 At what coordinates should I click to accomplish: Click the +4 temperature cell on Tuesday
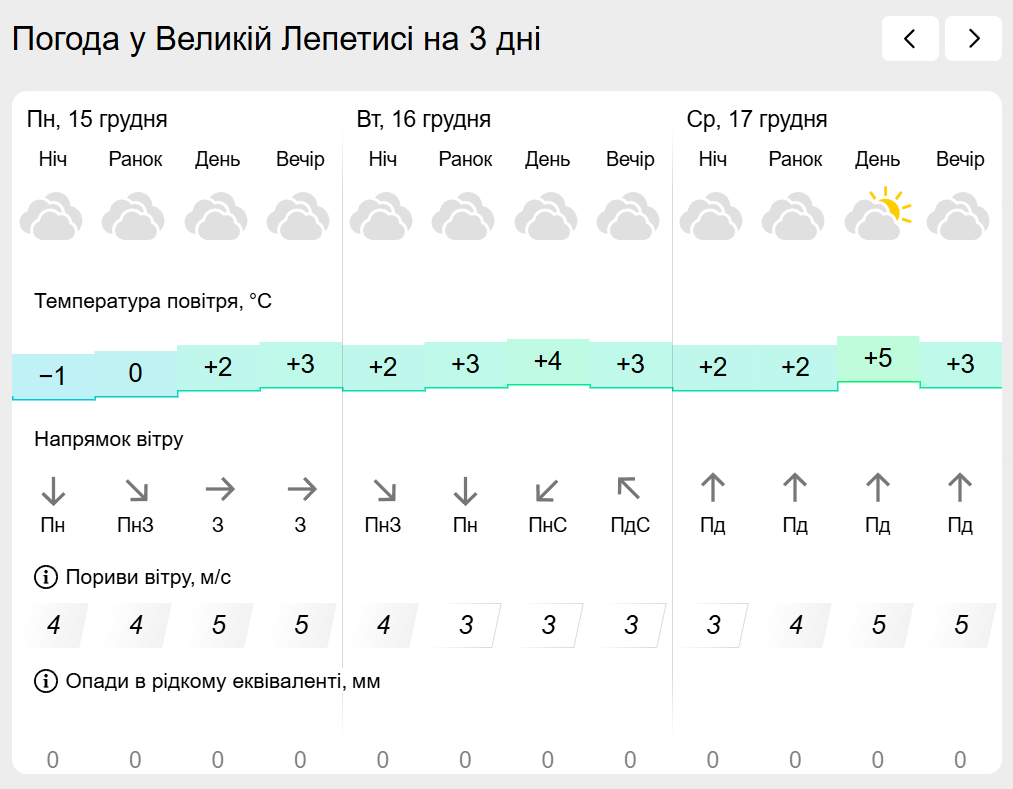pos(547,362)
